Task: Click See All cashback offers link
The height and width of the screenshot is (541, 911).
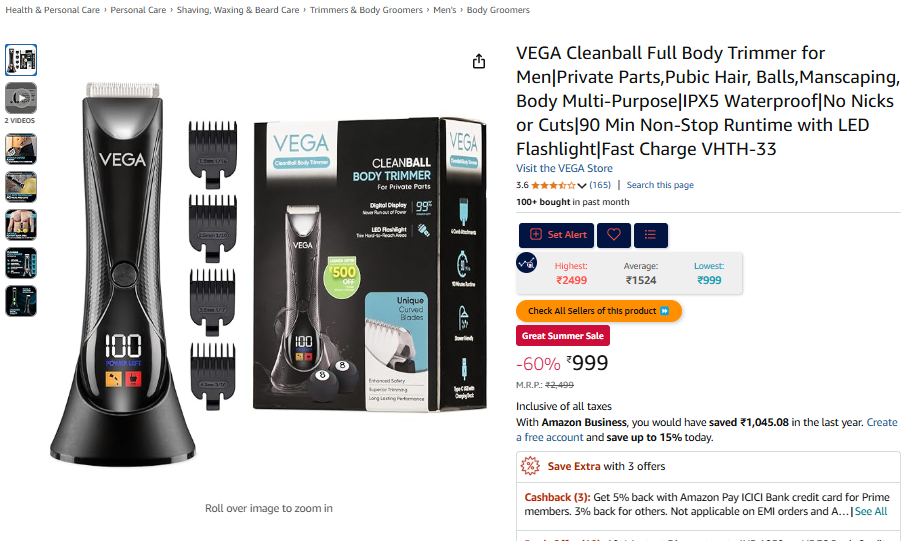Action: pyautogui.click(x=871, y=511)
